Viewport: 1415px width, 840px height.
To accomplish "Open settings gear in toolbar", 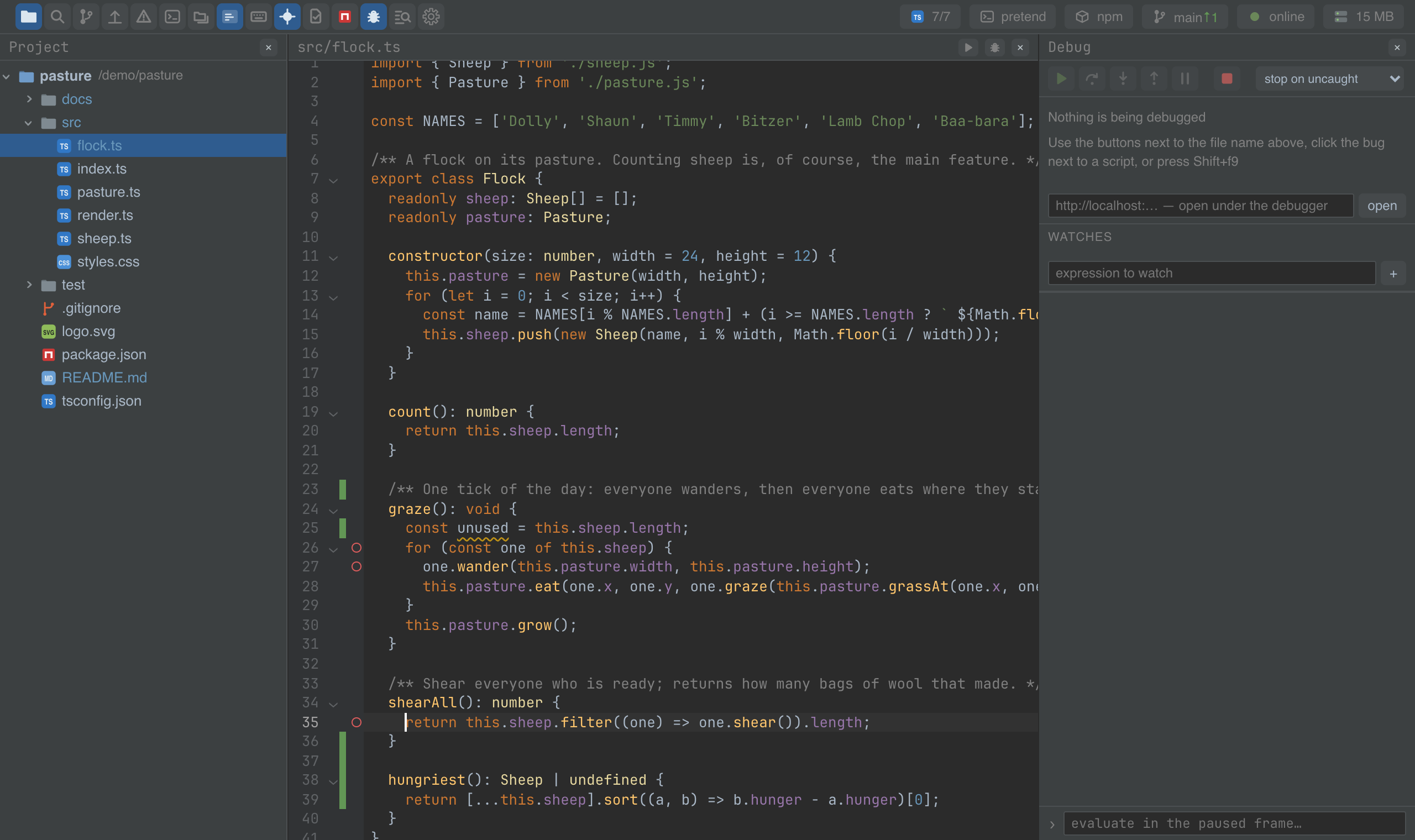I will pos(431,17).
